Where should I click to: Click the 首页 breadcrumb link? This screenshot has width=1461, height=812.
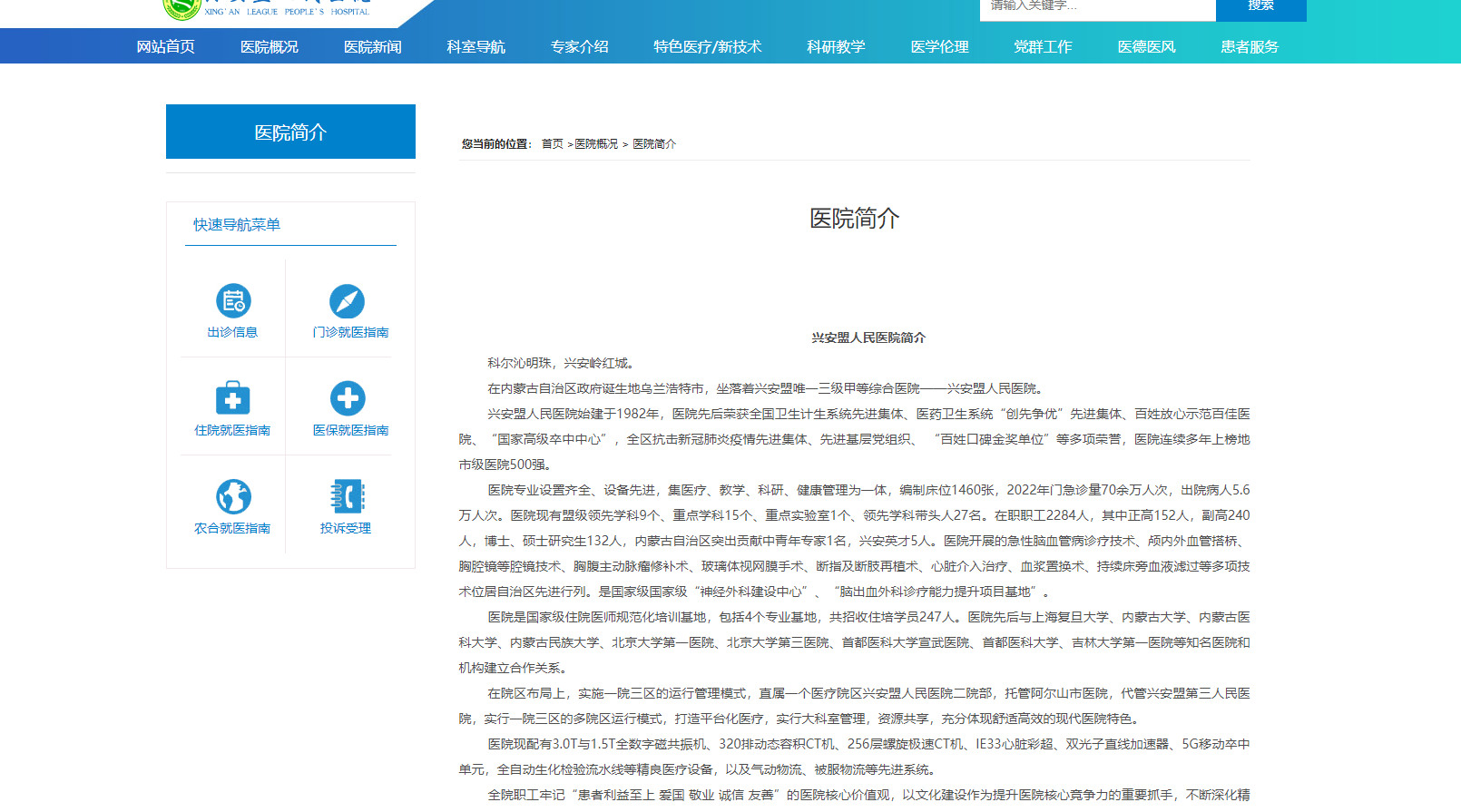tap(553, 143)
